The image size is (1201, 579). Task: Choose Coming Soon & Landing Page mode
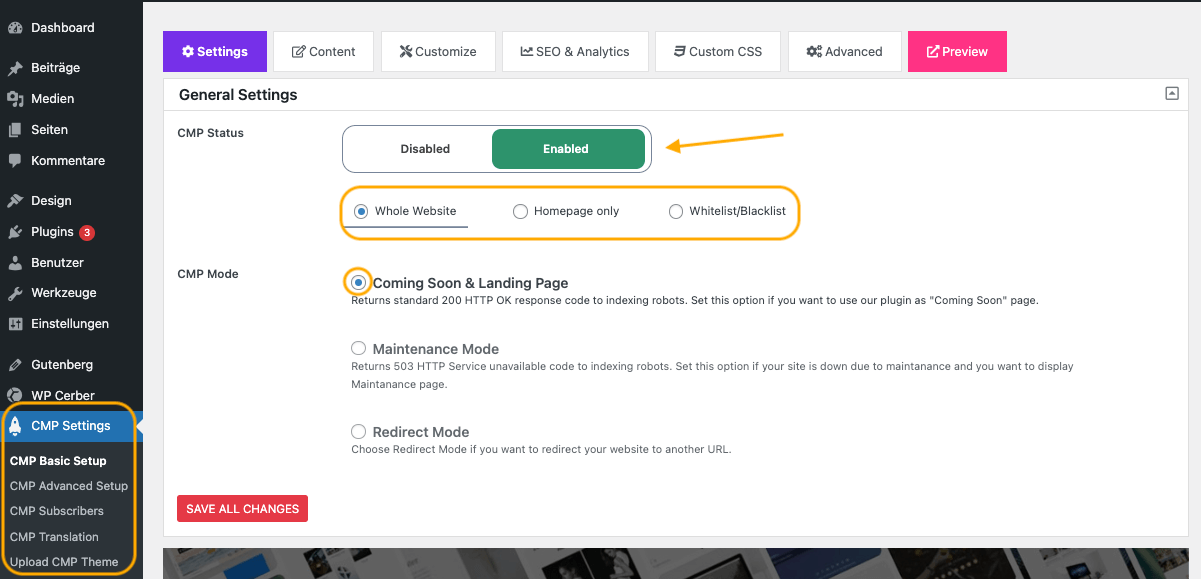point(359,283)
